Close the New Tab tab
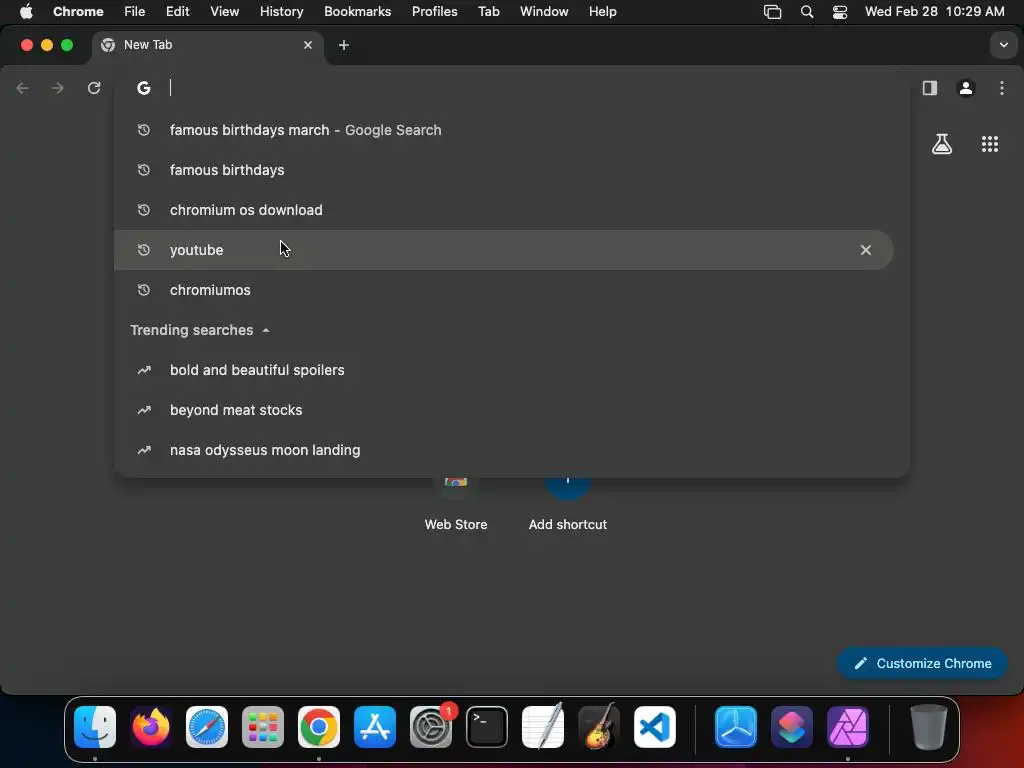The width and height of the screenshot is (1024, 768). (308, 45)
